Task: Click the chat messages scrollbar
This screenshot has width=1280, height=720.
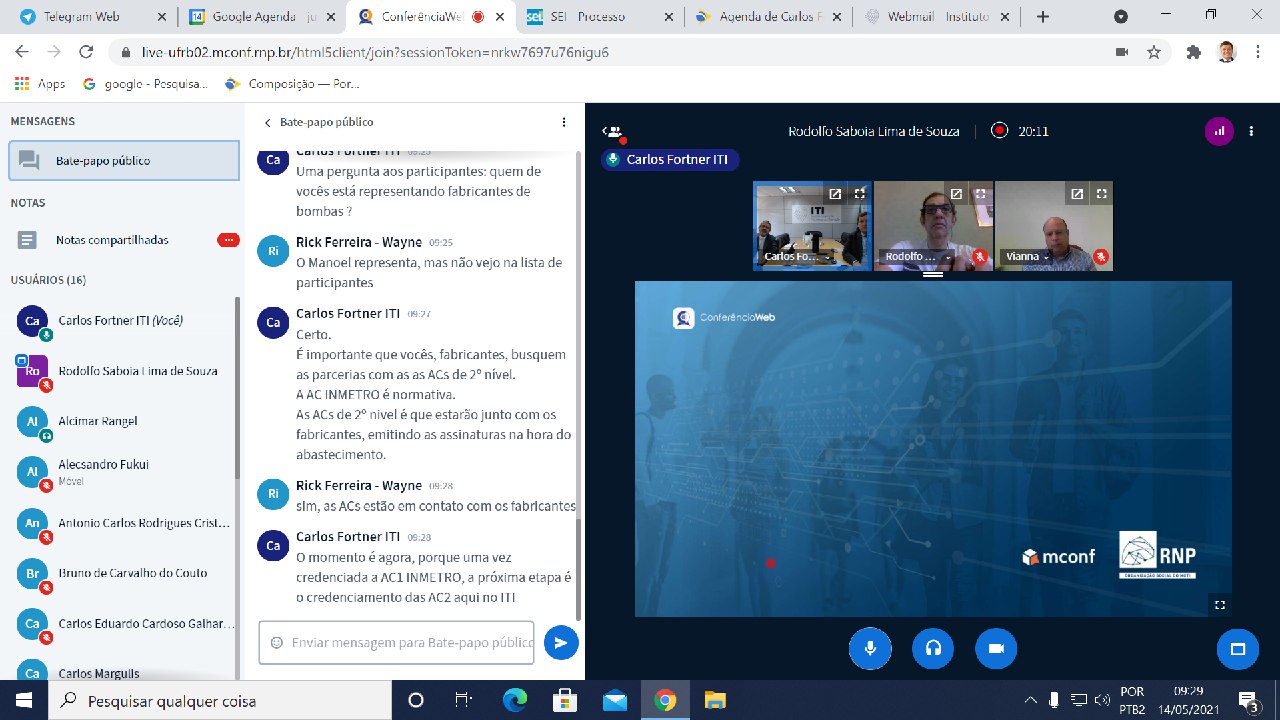Action: point(578,569)
